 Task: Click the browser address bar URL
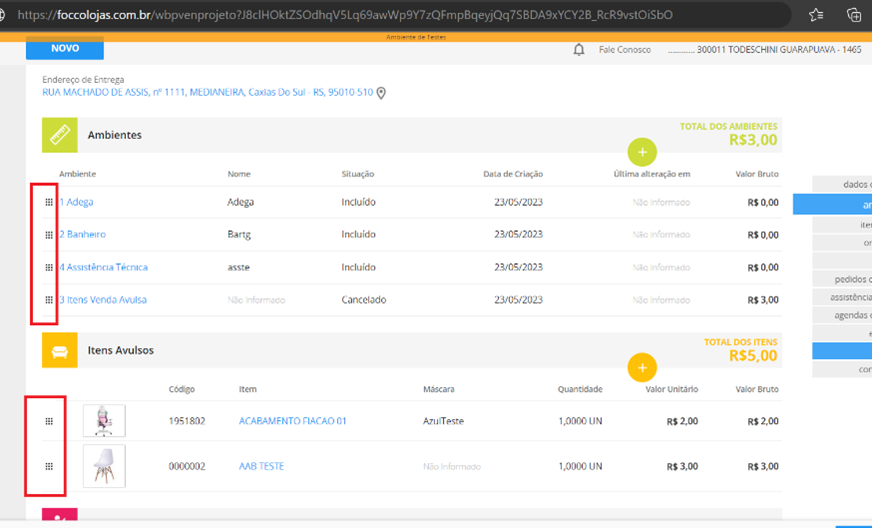click(x=345, y=15)
